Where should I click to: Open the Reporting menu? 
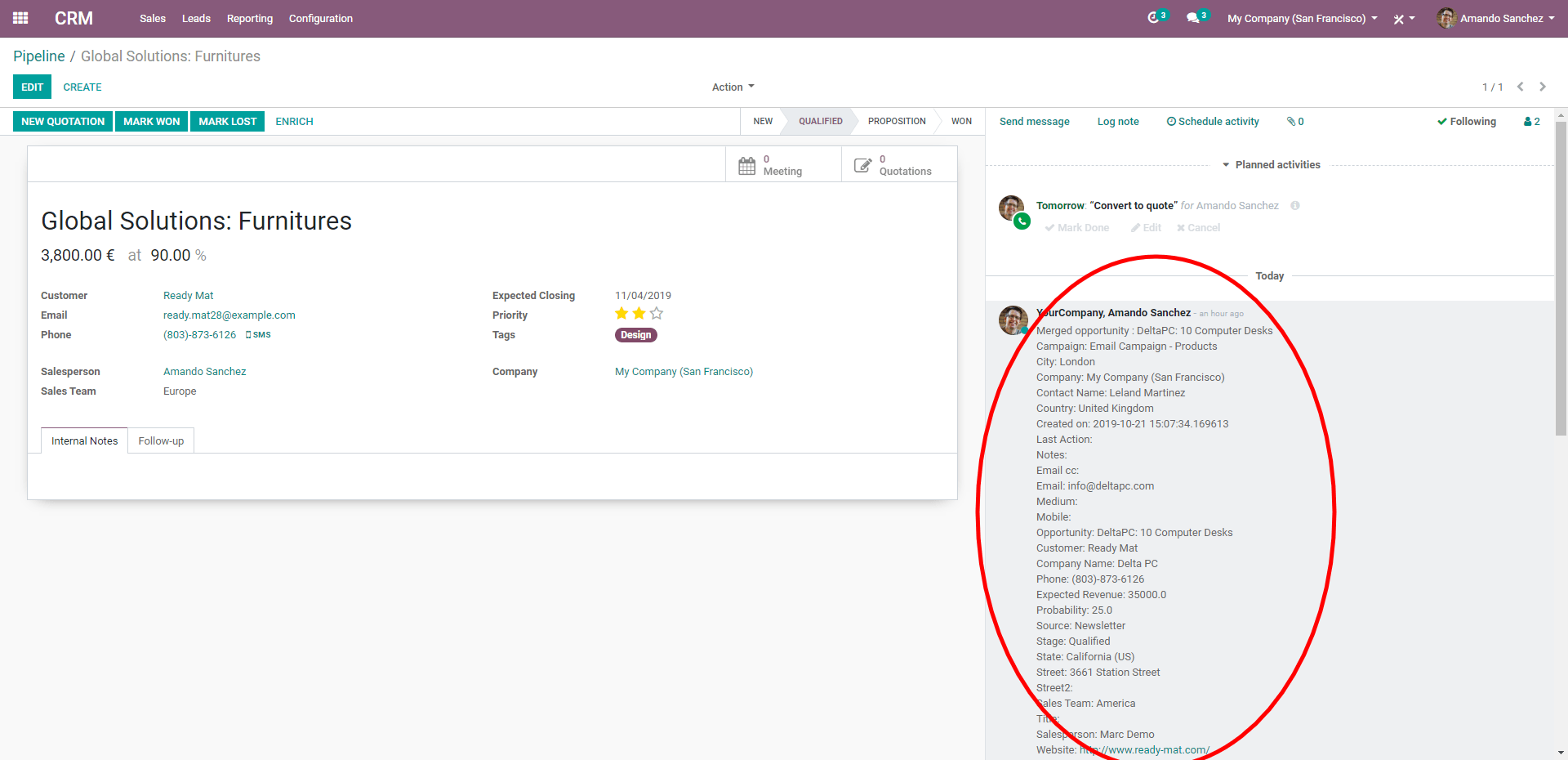coord(249,19)
